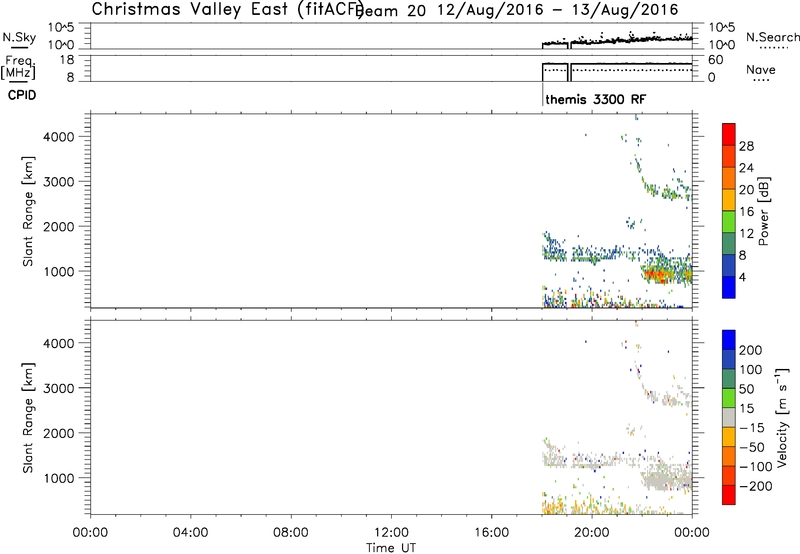
Task: Pick the red bottom segment of velocity colorbar
Action: [729, 495]
